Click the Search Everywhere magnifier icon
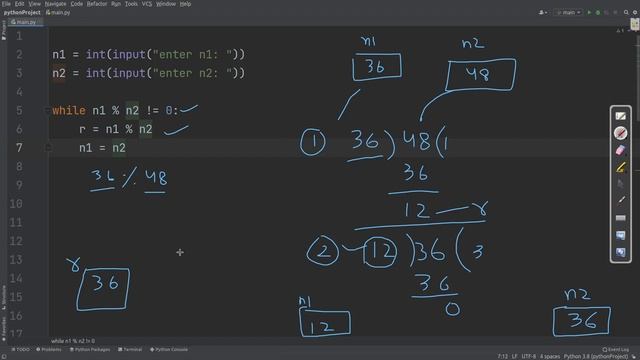Image resolution: width=640 pixels, height=360 pixels. [626, 13]
